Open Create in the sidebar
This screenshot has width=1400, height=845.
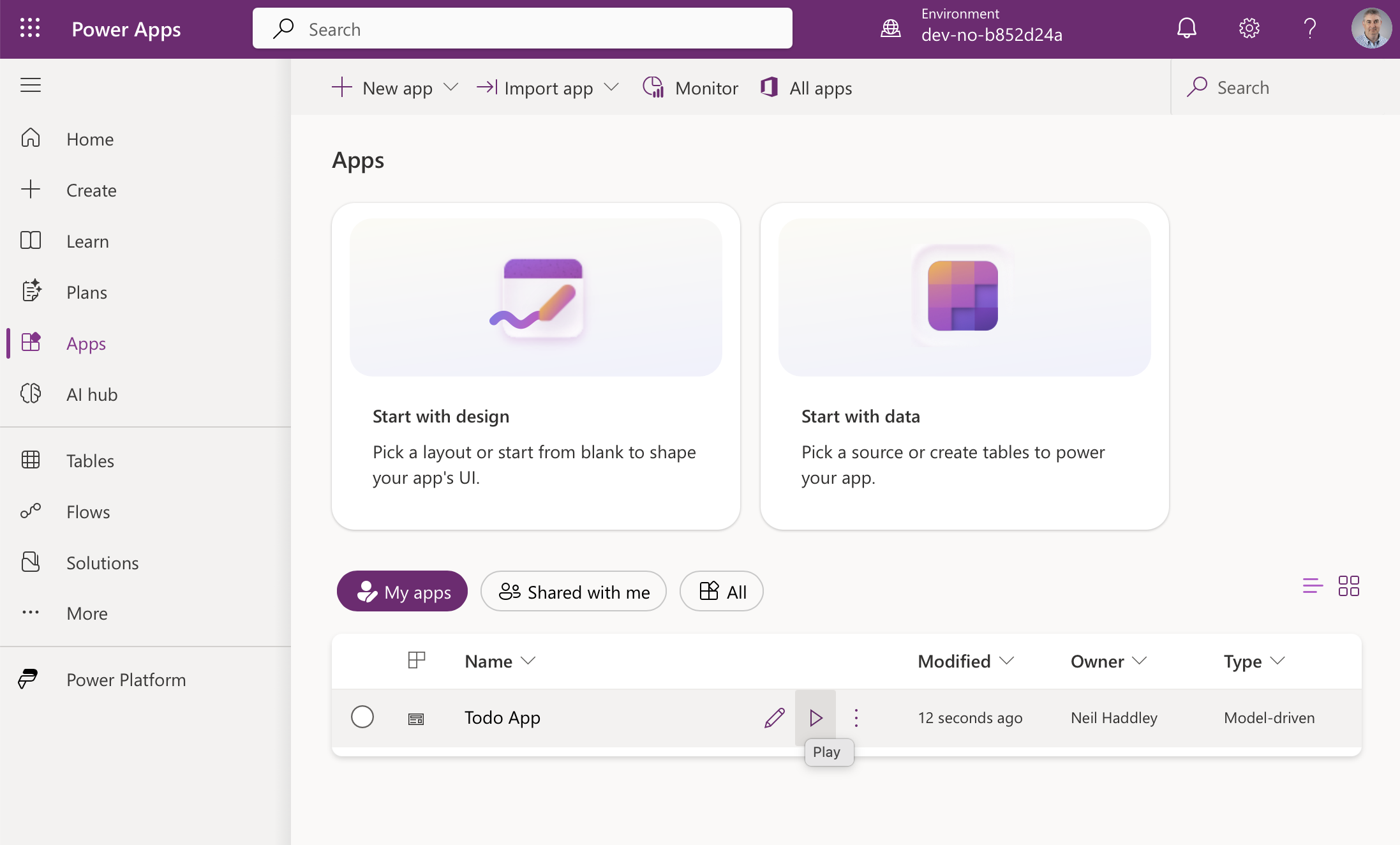pos(145,190)
